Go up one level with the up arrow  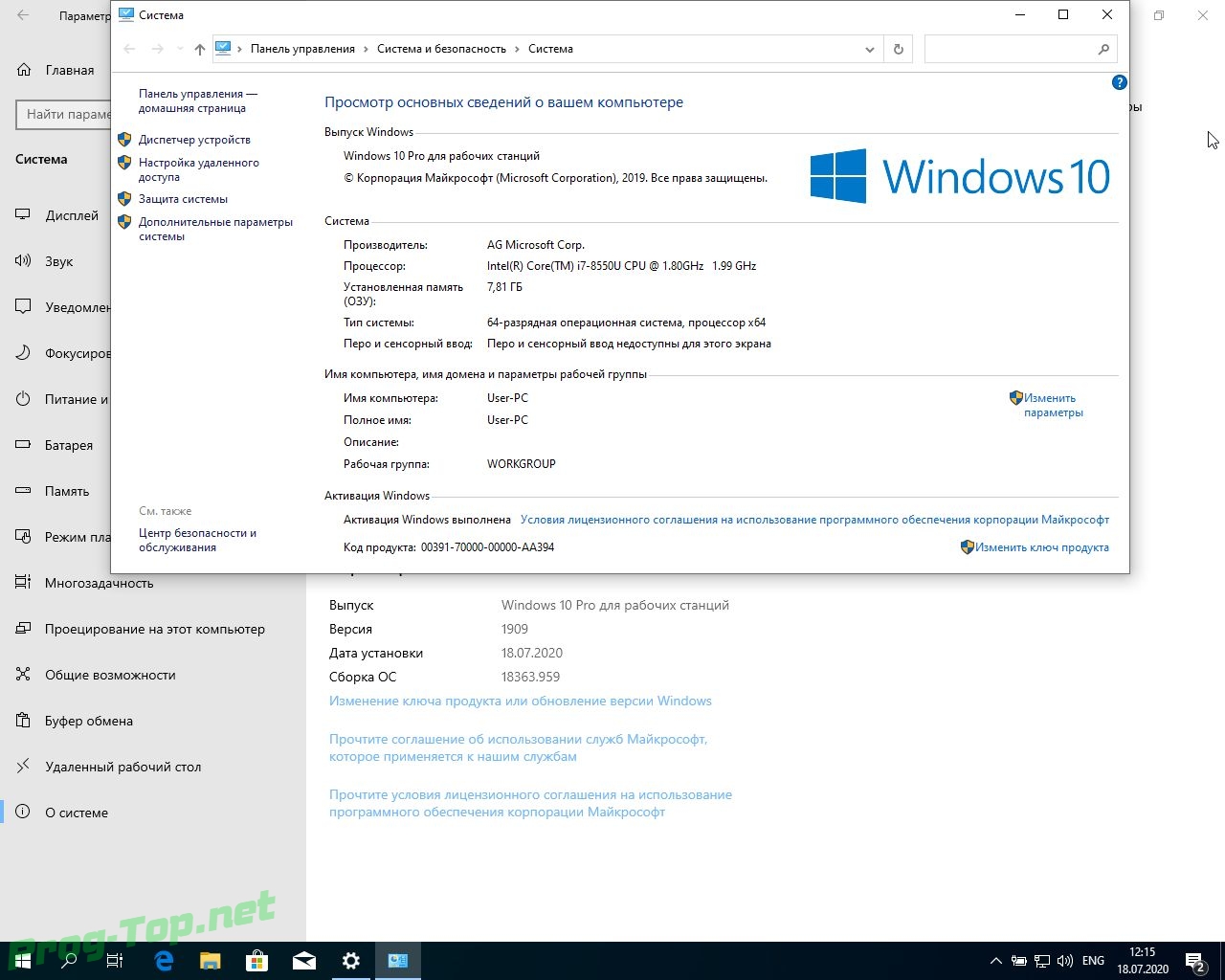[199, 49]
